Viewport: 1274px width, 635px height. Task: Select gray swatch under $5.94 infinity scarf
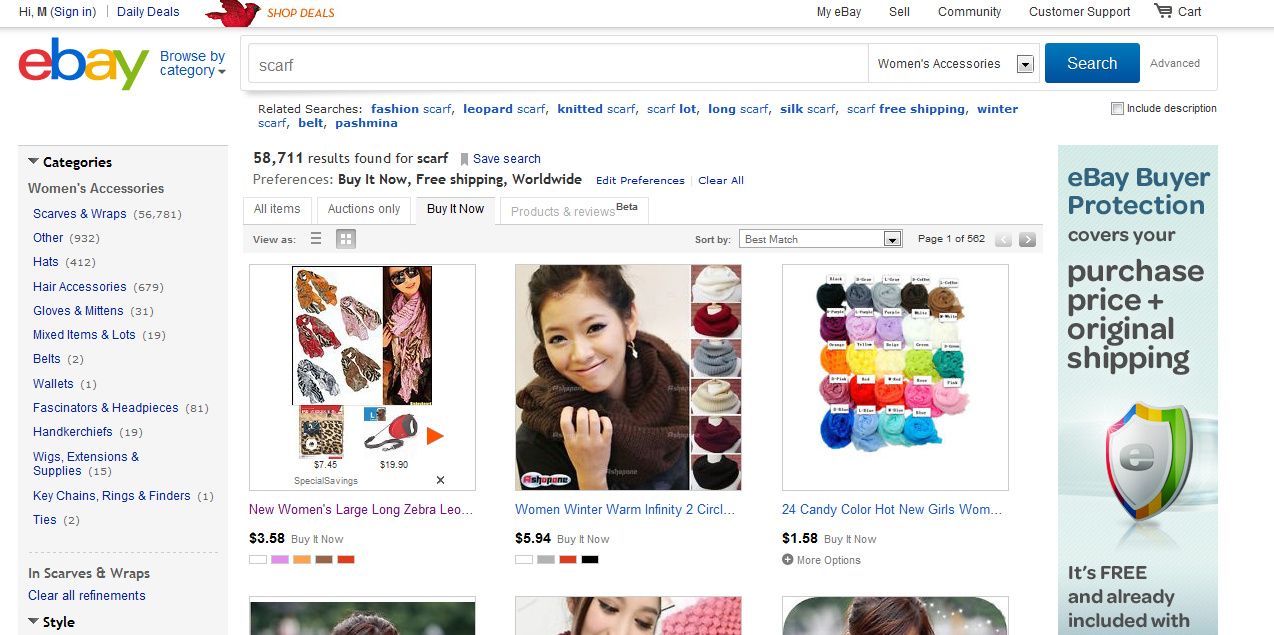click(x=546, y=560)
